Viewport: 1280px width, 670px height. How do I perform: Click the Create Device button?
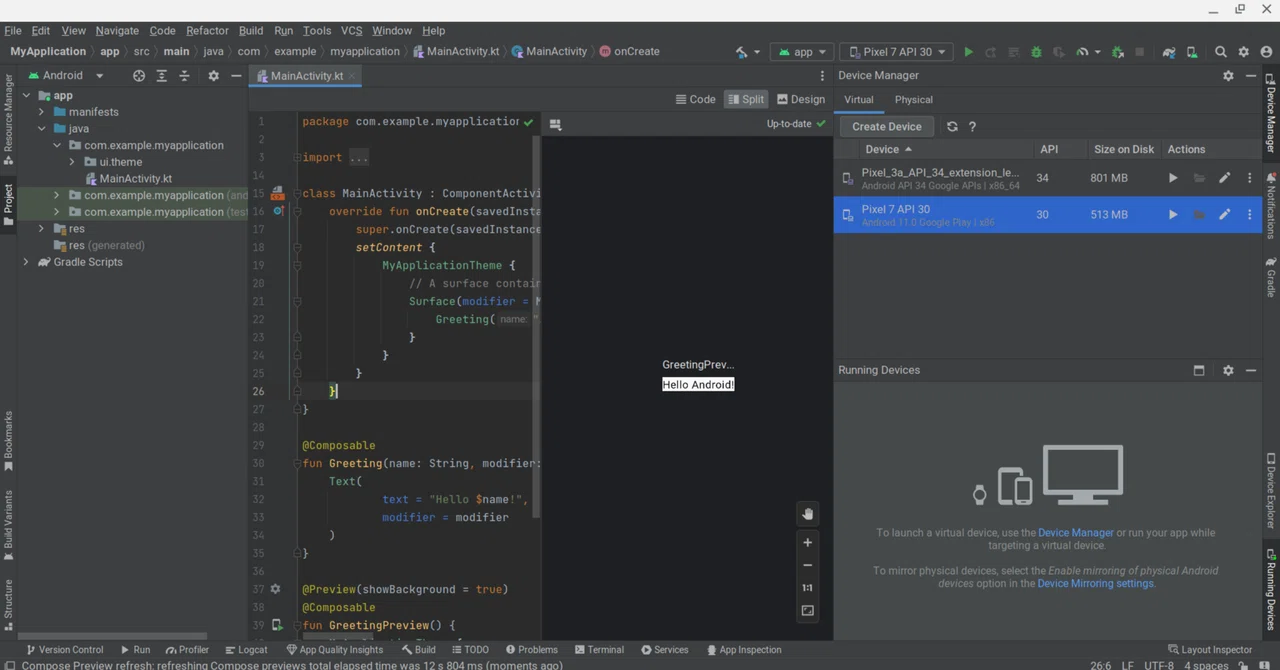tap(887, 127)
